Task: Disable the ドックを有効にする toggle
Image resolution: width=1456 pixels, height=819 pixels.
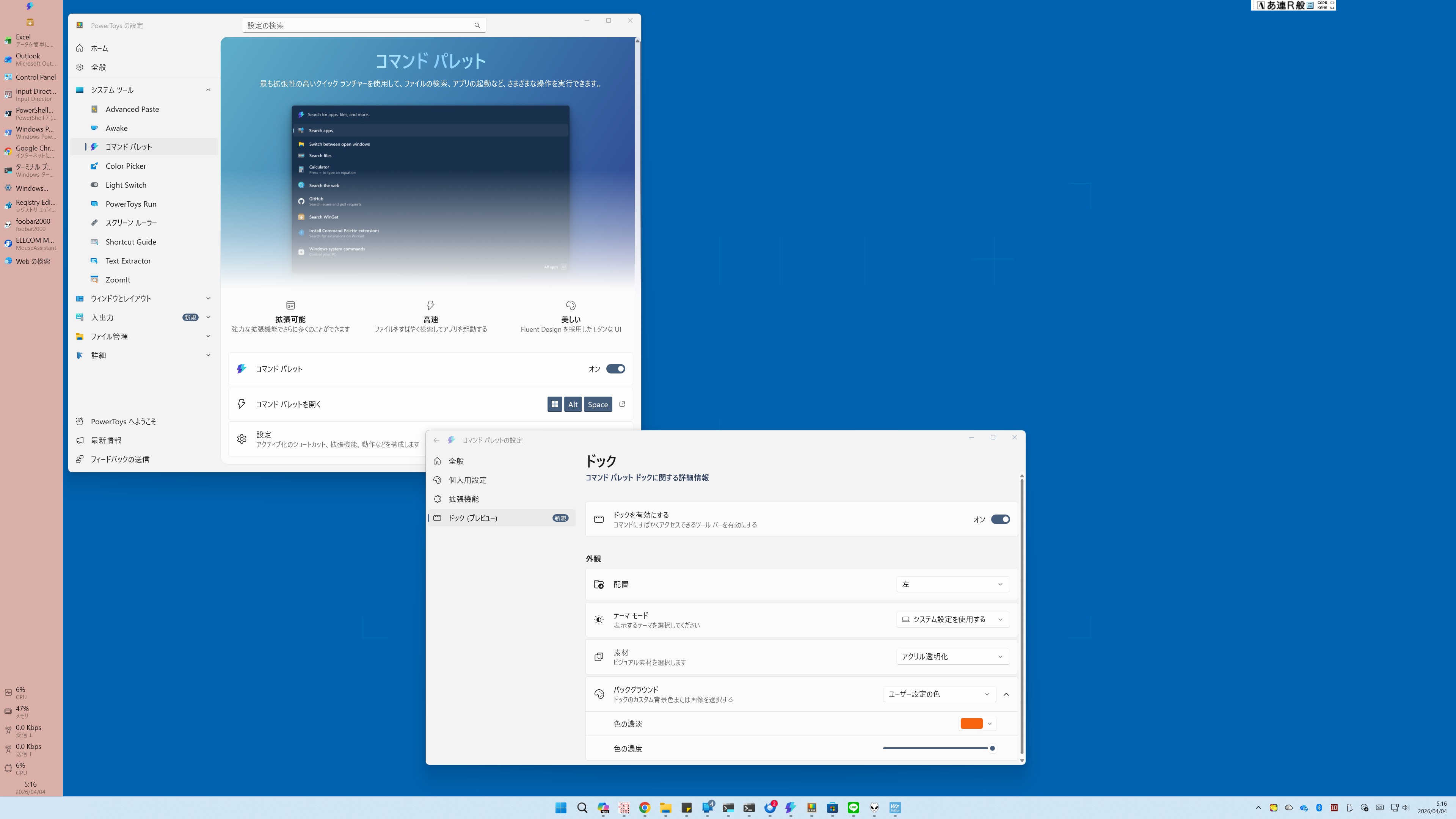Action: [1000, 519]
